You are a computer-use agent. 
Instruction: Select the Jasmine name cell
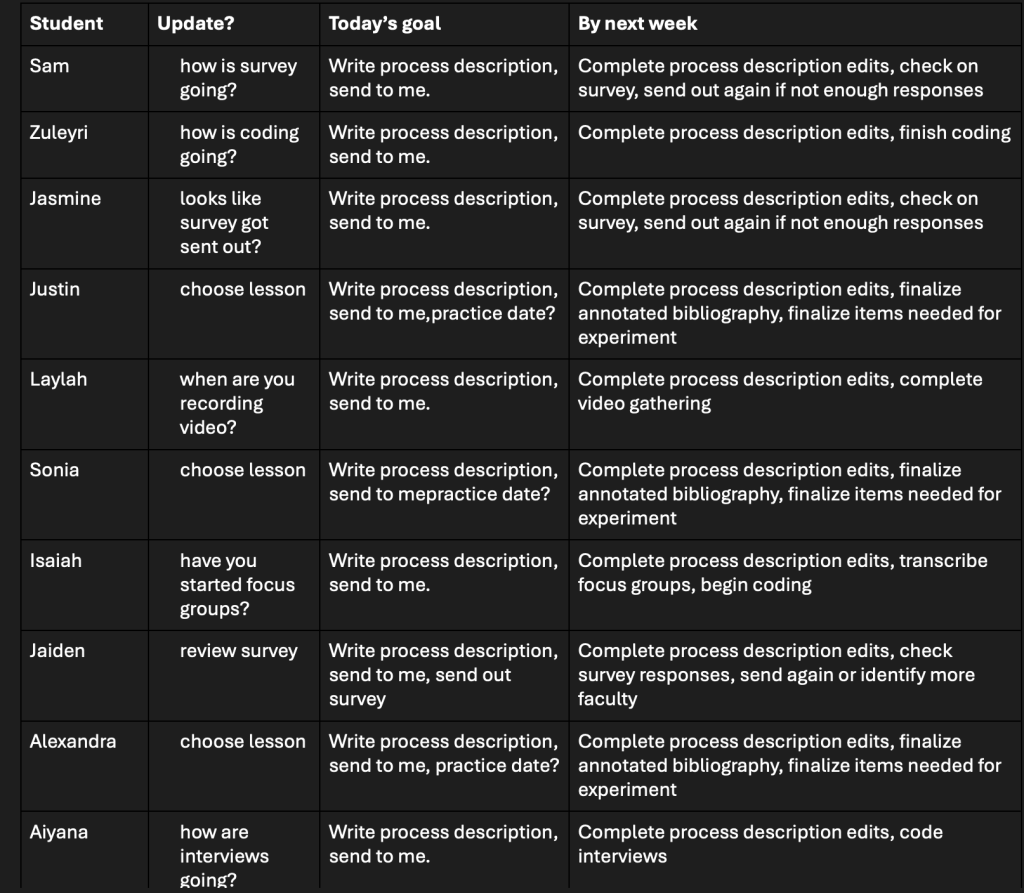[65, 198]
